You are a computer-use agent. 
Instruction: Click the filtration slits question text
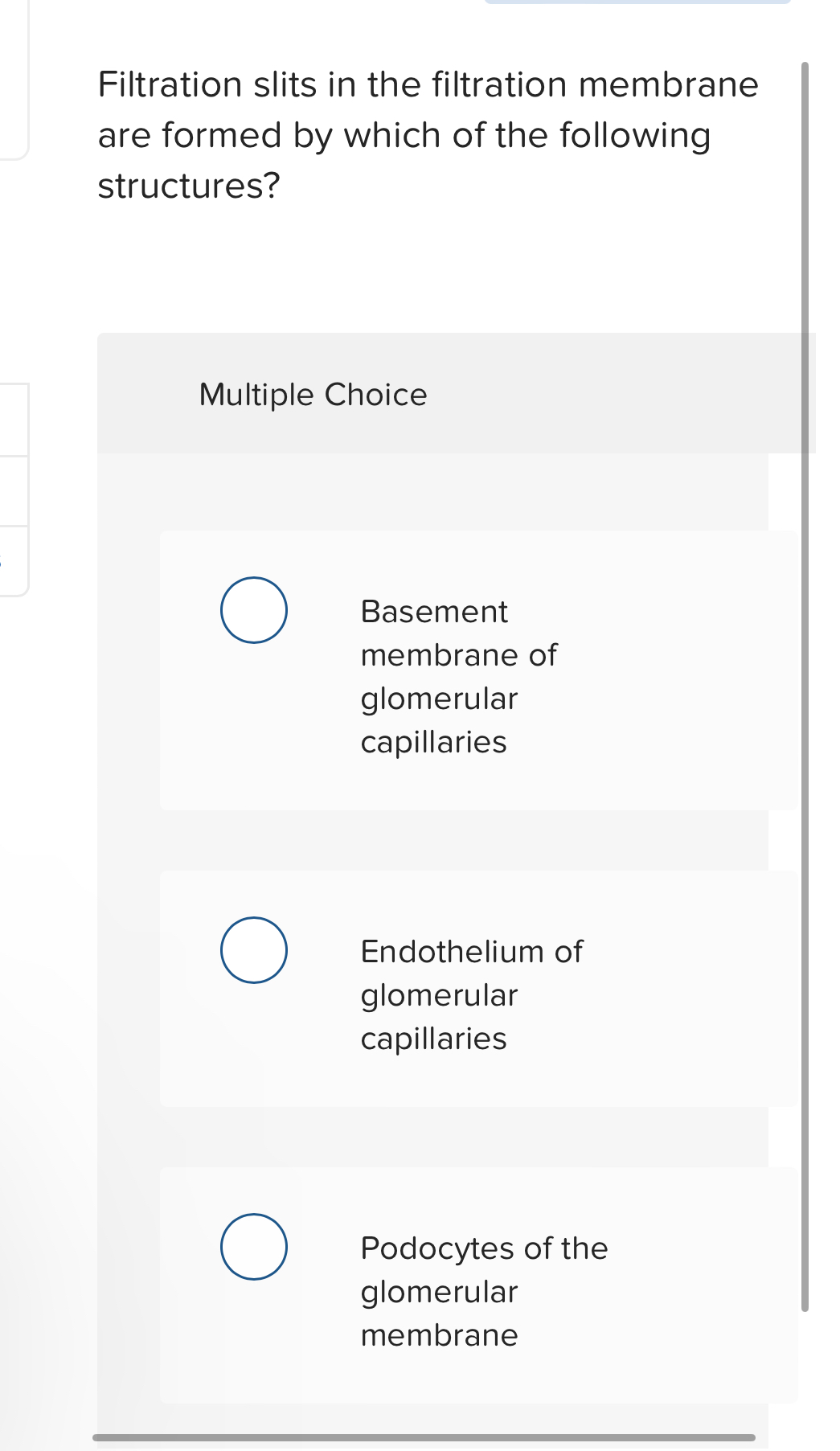coord(428,135)
